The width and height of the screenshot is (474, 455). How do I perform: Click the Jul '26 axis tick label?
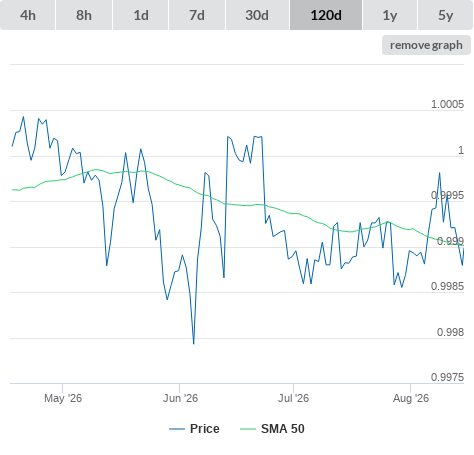coord(294,398)
